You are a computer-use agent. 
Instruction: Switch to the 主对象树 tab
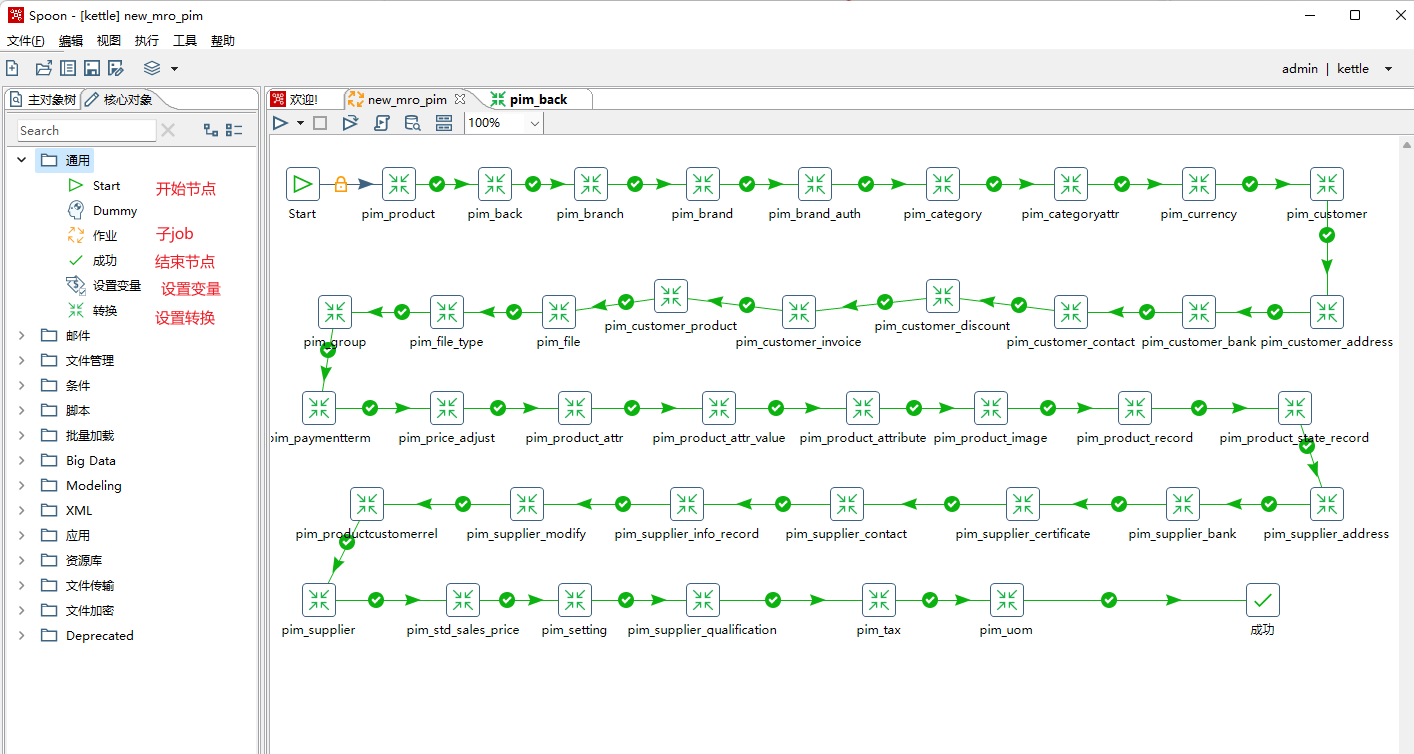[x=43, y=99]
